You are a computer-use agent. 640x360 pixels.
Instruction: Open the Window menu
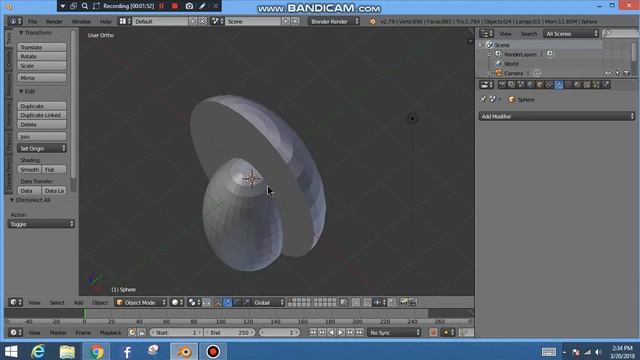81,21
